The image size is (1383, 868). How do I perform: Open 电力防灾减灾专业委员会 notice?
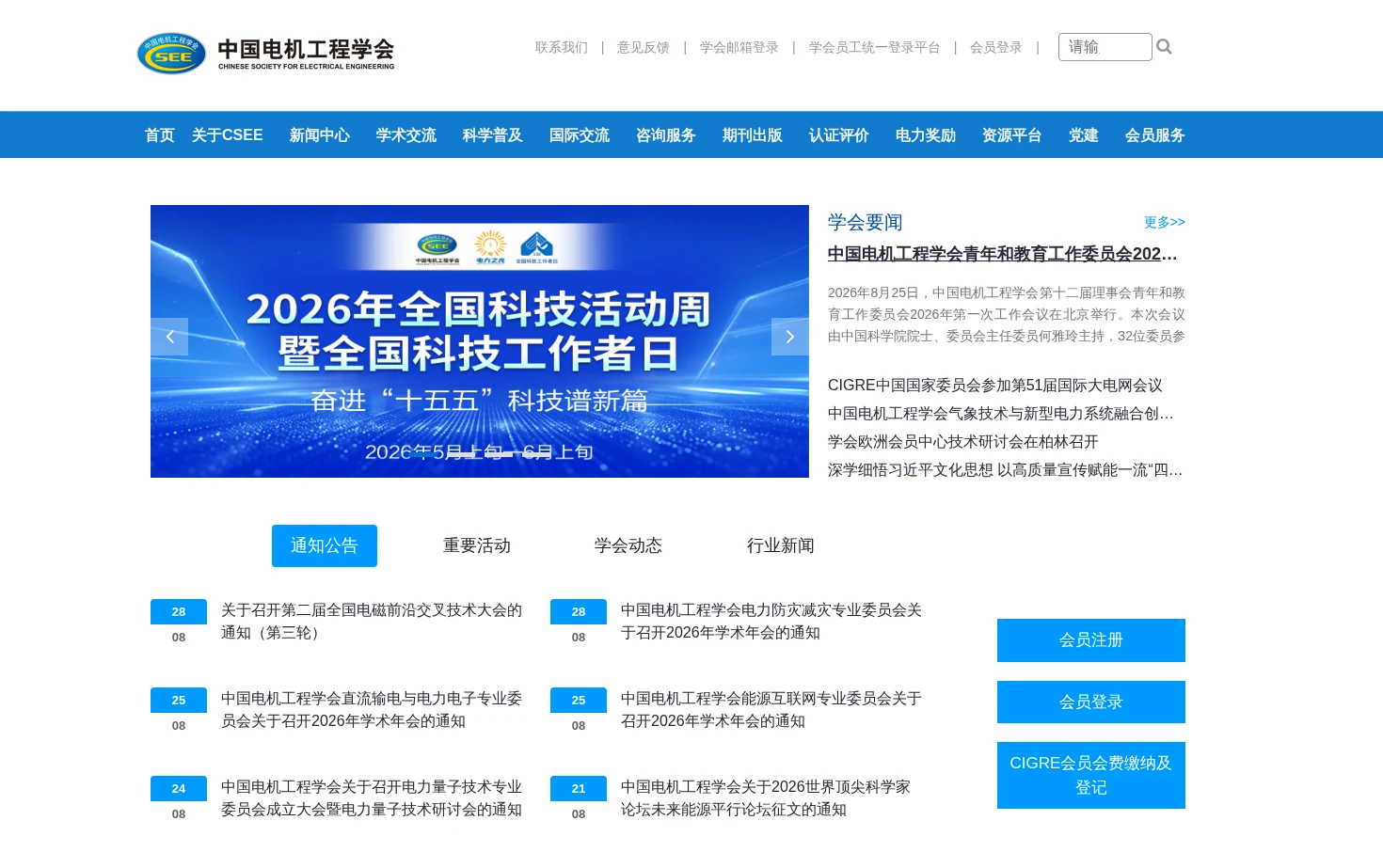point(771,622)
